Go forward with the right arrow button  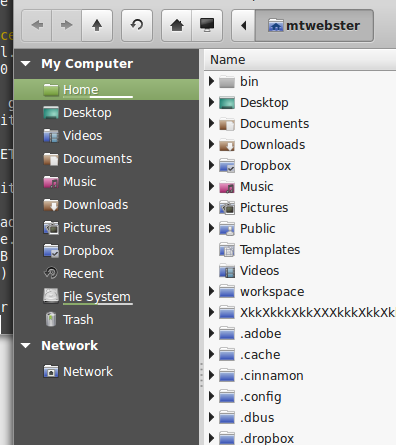pyautogui.click(x=67, y=25)
